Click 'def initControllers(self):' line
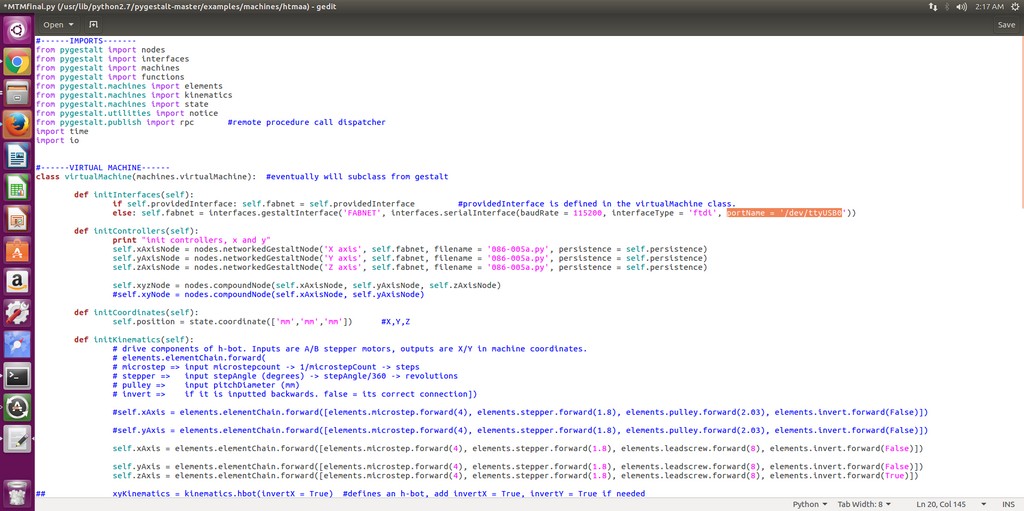The image size is (1024, 511). pos(136,231)
